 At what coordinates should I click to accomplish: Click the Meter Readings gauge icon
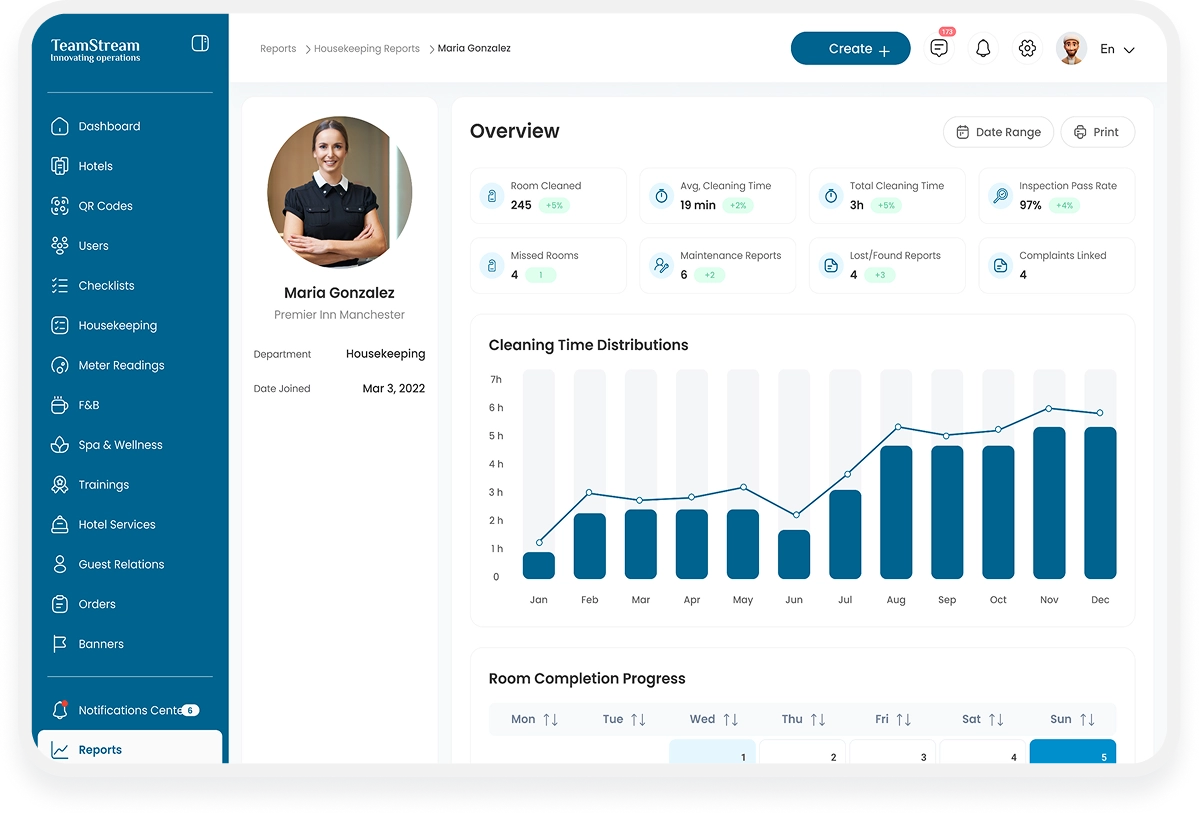point(60,365)
